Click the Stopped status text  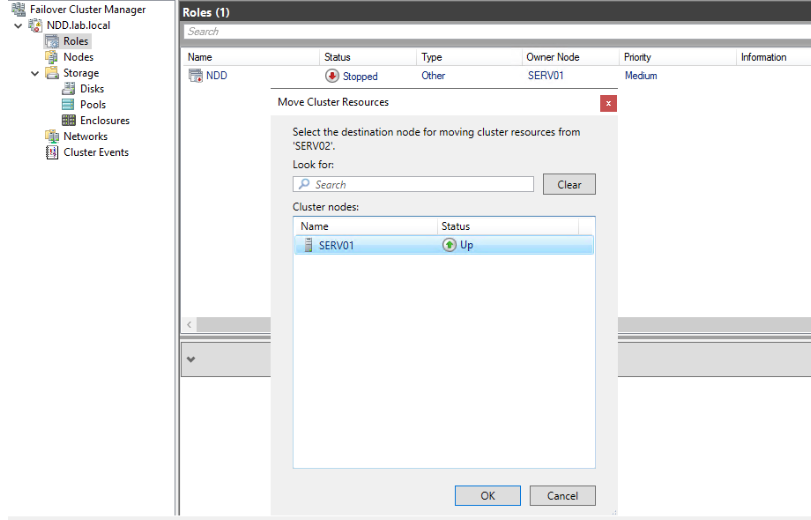coord(360,76)
